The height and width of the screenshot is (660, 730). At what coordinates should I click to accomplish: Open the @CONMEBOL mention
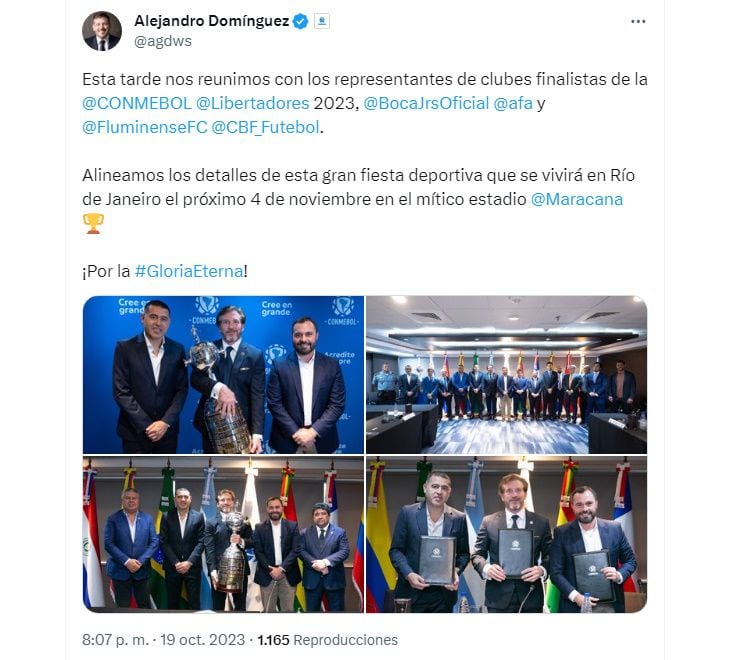point(137,103)
